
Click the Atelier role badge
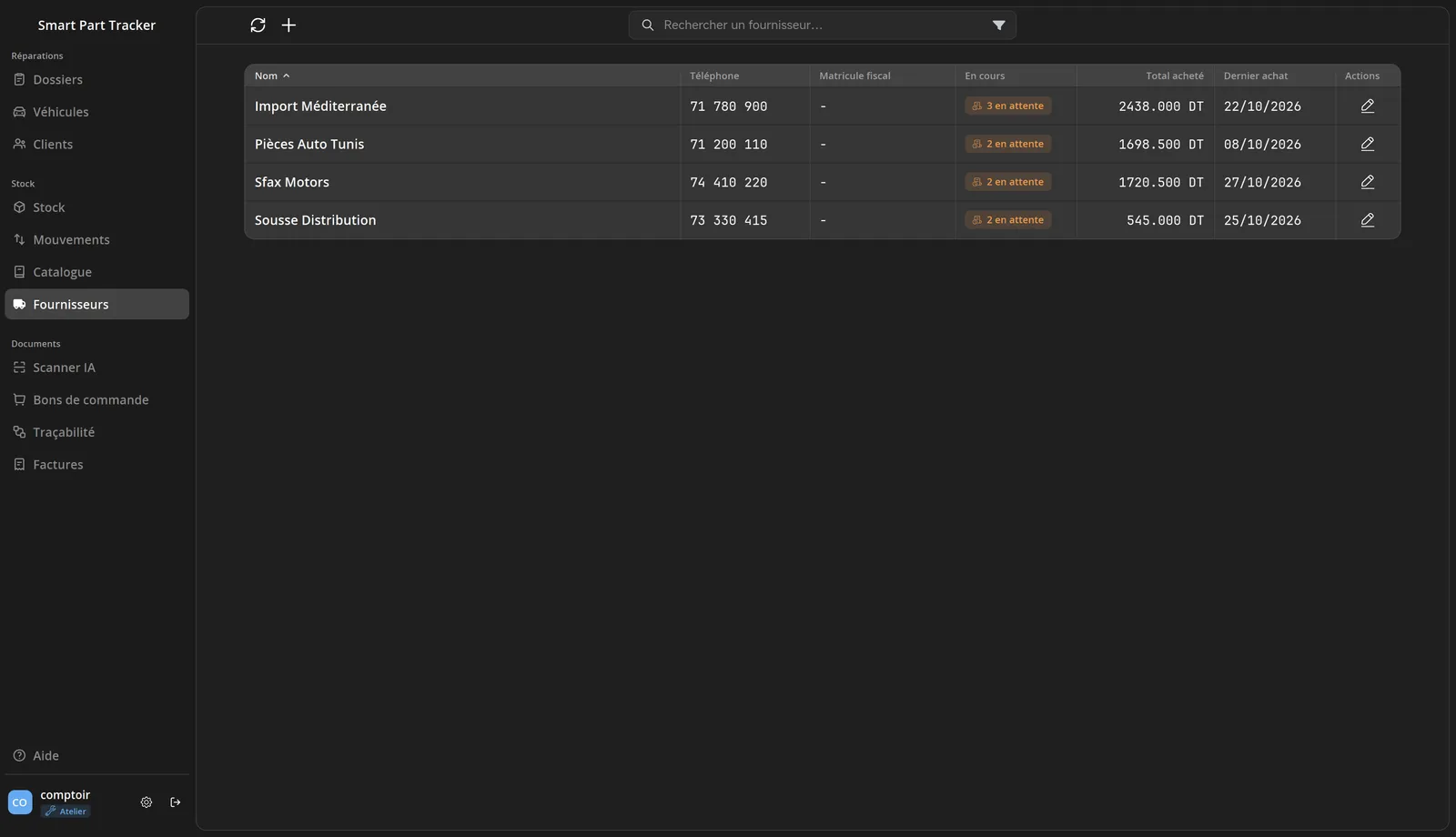(66, 812)
